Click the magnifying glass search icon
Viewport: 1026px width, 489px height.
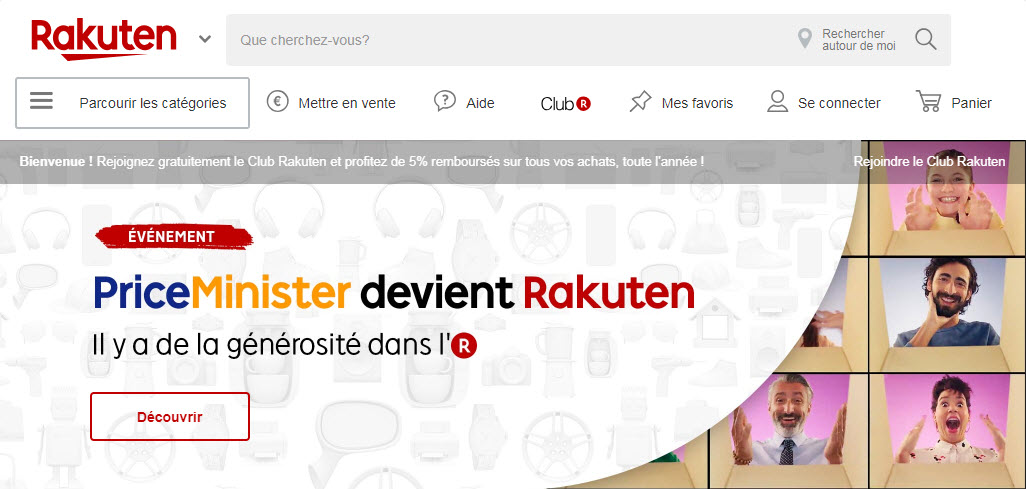[926, 39]
